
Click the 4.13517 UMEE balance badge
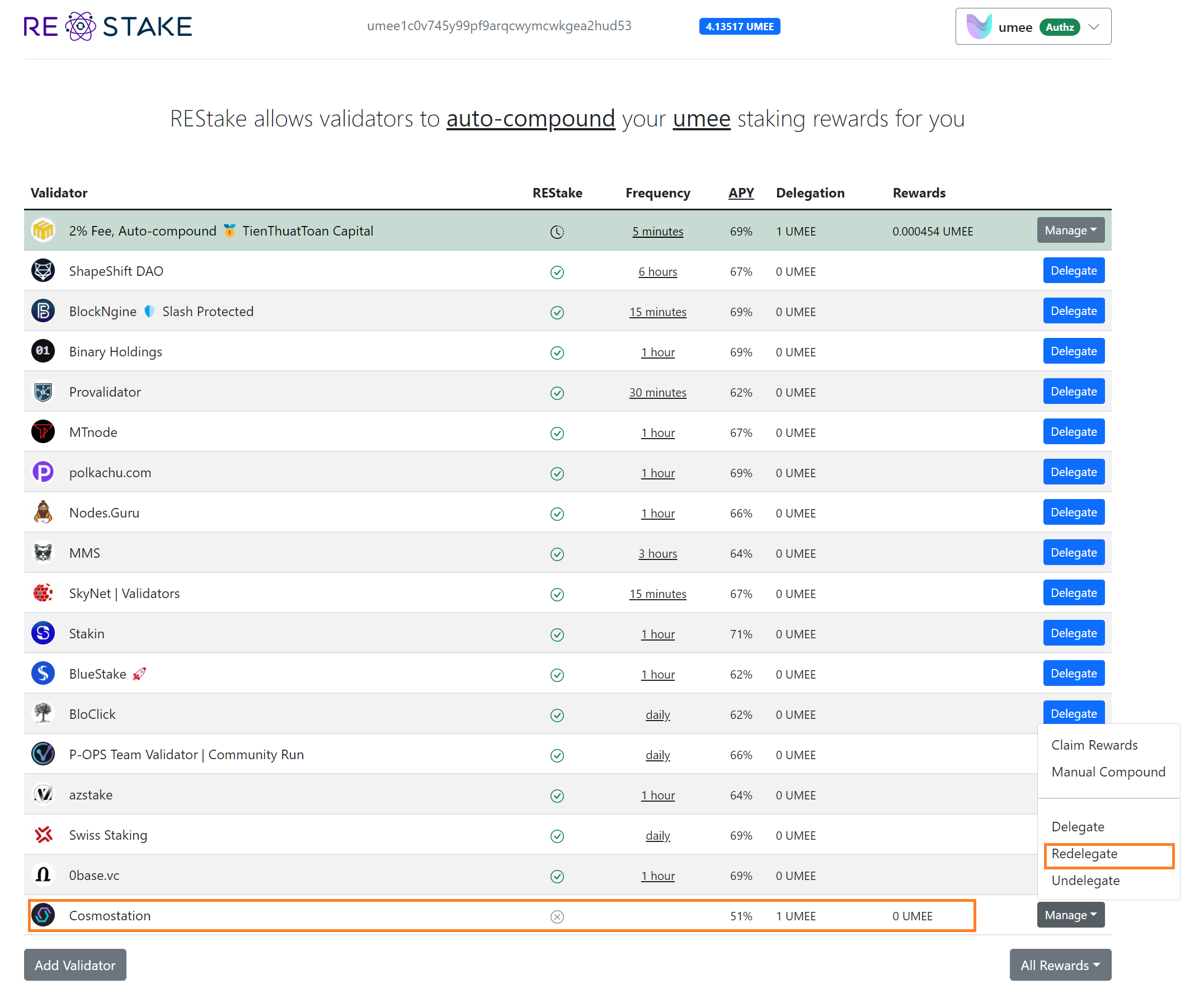tap(739, 26)
